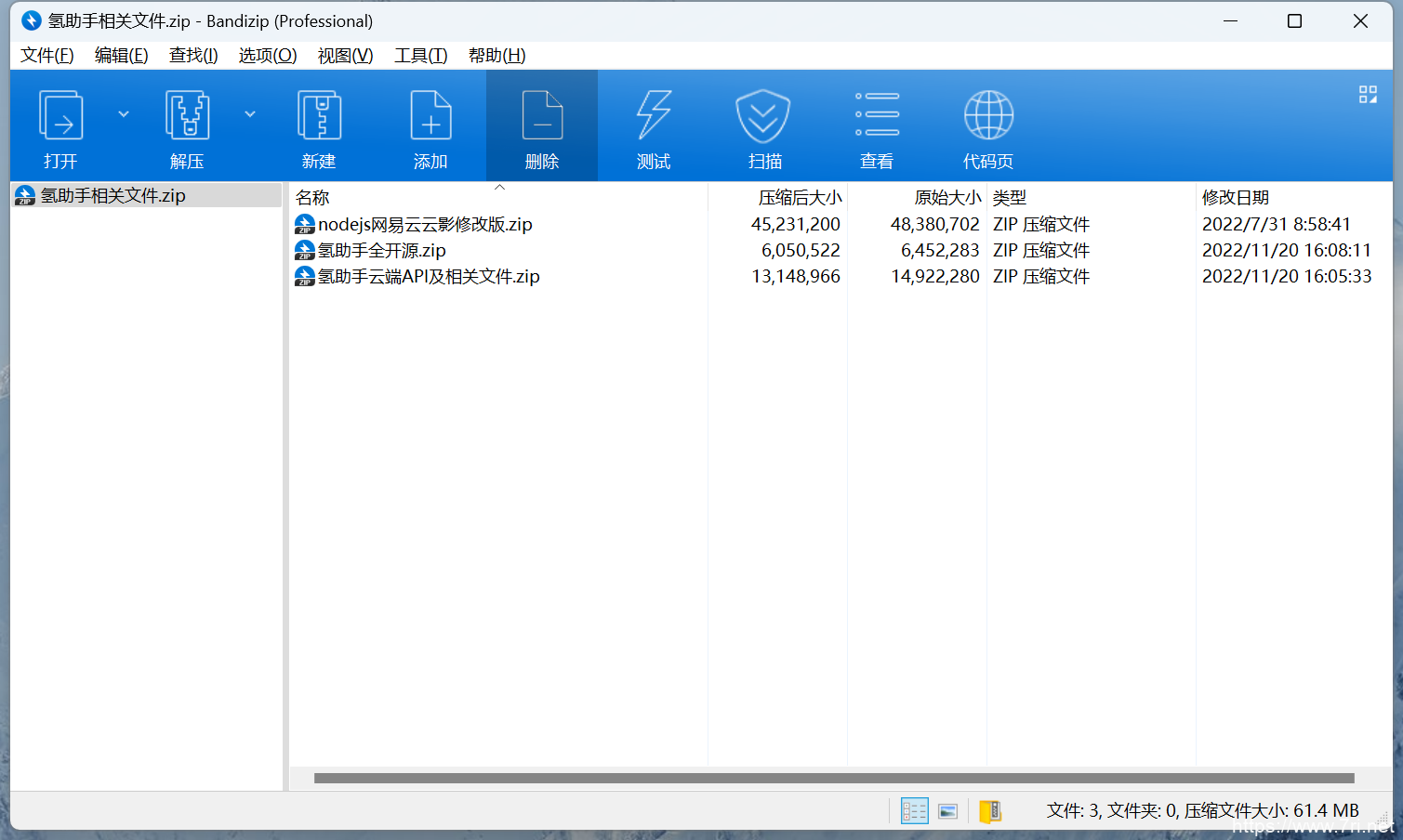The width and height of the screenshot is (1403, 840).
Task: Select file 氢助手云端API及相关文件.zip
Action: pos(429,276)
